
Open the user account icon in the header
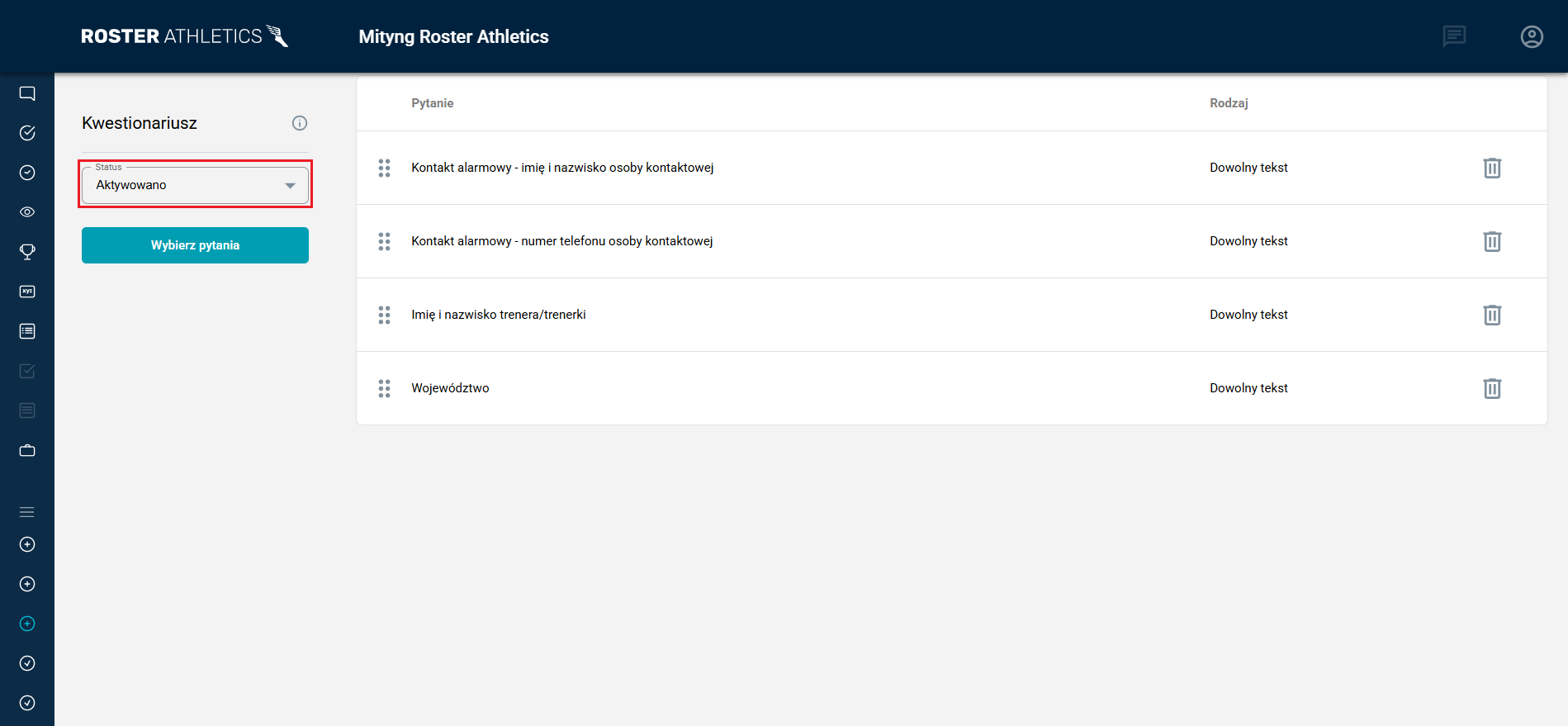pyautogui.click(x=1532, y=36)
